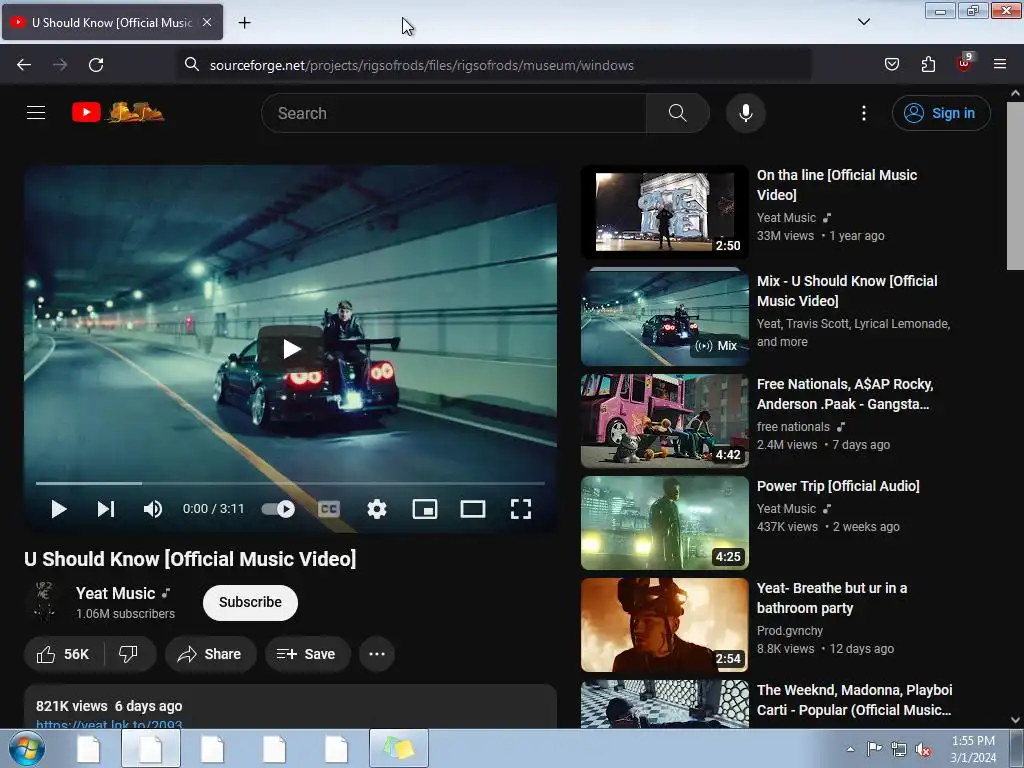
Task: Open the Windows Start menu
Action: click(x=27, y=748)
